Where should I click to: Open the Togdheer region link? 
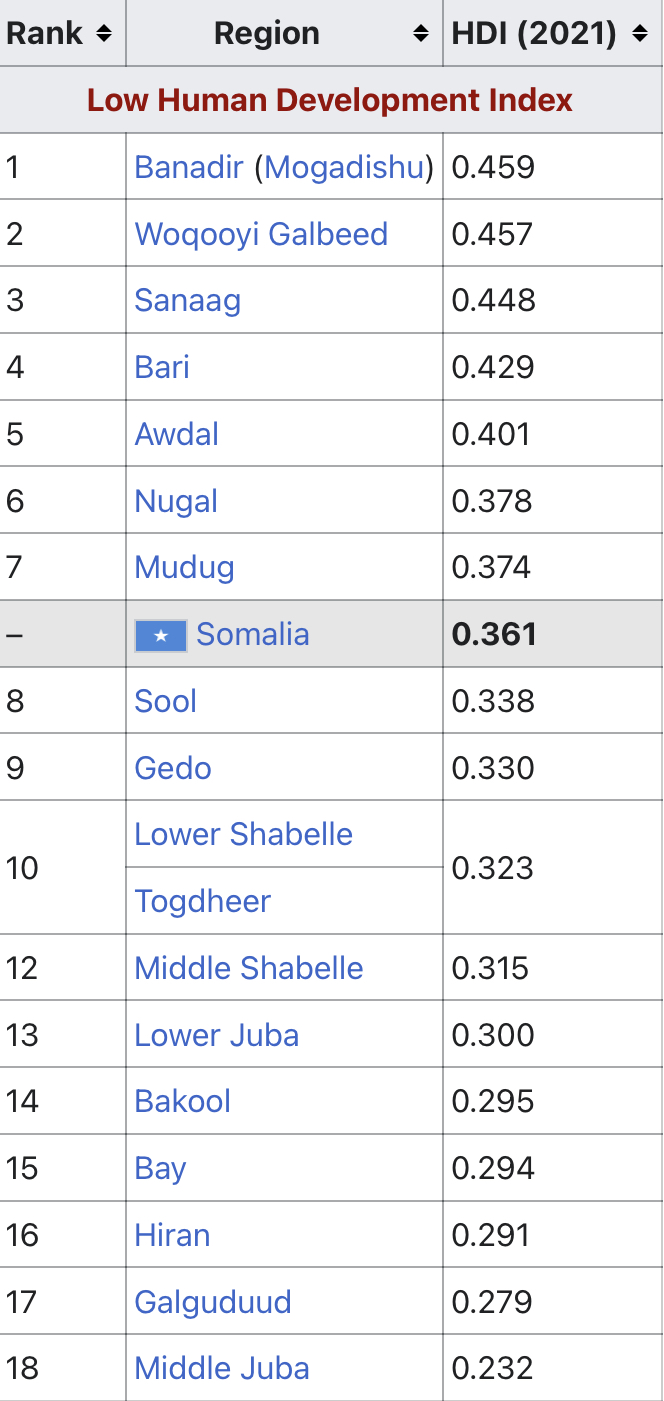[x=203, y=901]
